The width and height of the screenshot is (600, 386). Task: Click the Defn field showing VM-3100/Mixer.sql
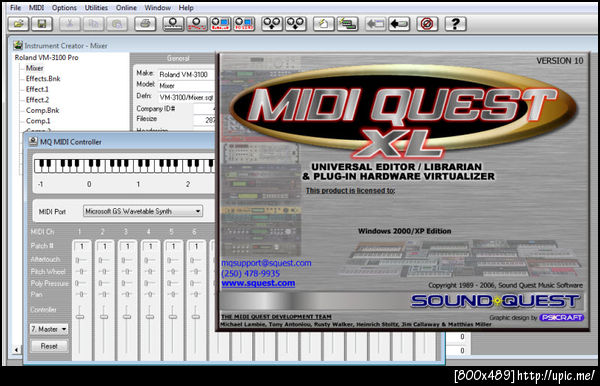(186, 97)
